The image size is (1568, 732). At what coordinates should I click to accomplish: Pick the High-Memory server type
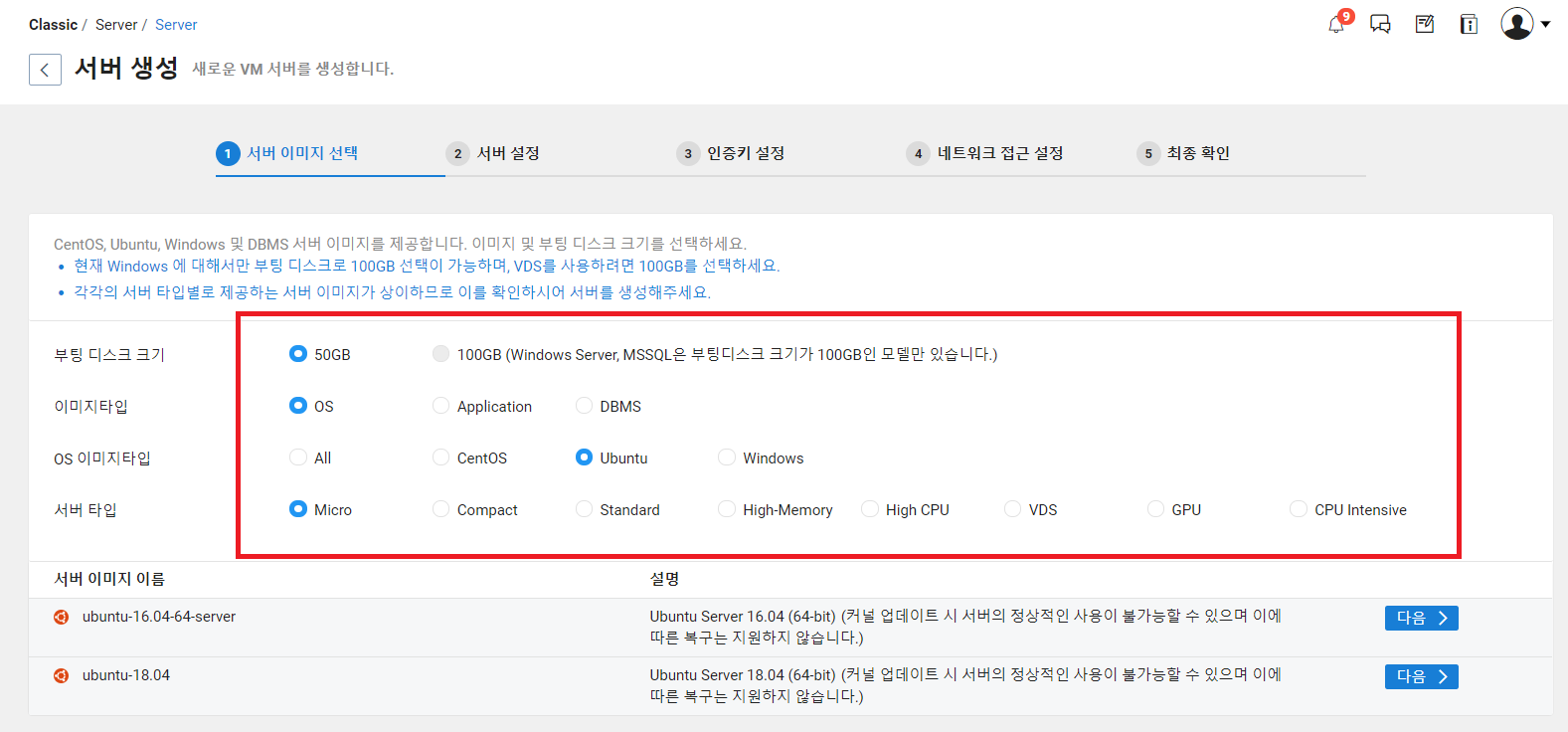point(727,509)
